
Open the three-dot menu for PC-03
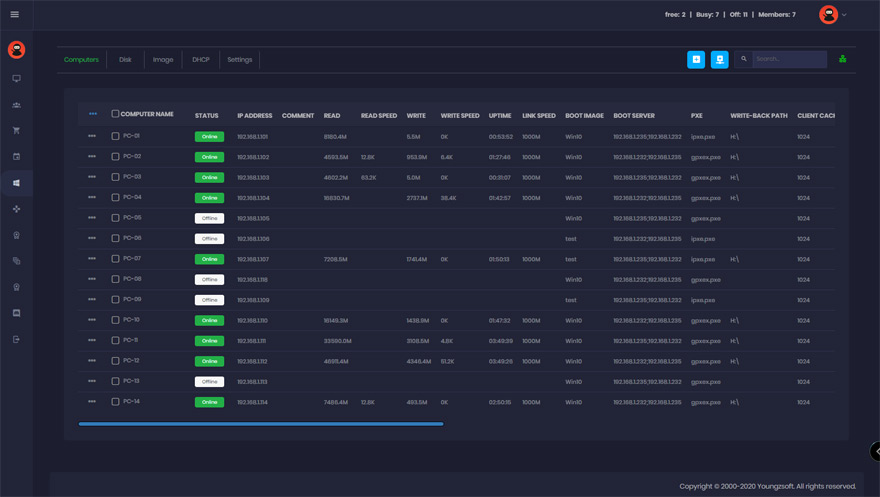(92, 177)
